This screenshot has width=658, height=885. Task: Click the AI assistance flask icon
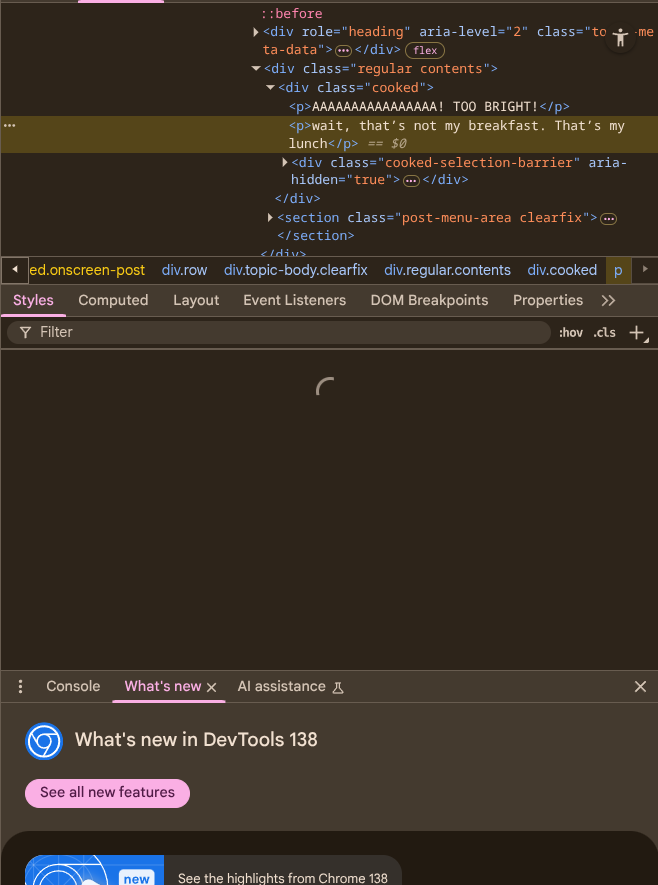[338, 687]
